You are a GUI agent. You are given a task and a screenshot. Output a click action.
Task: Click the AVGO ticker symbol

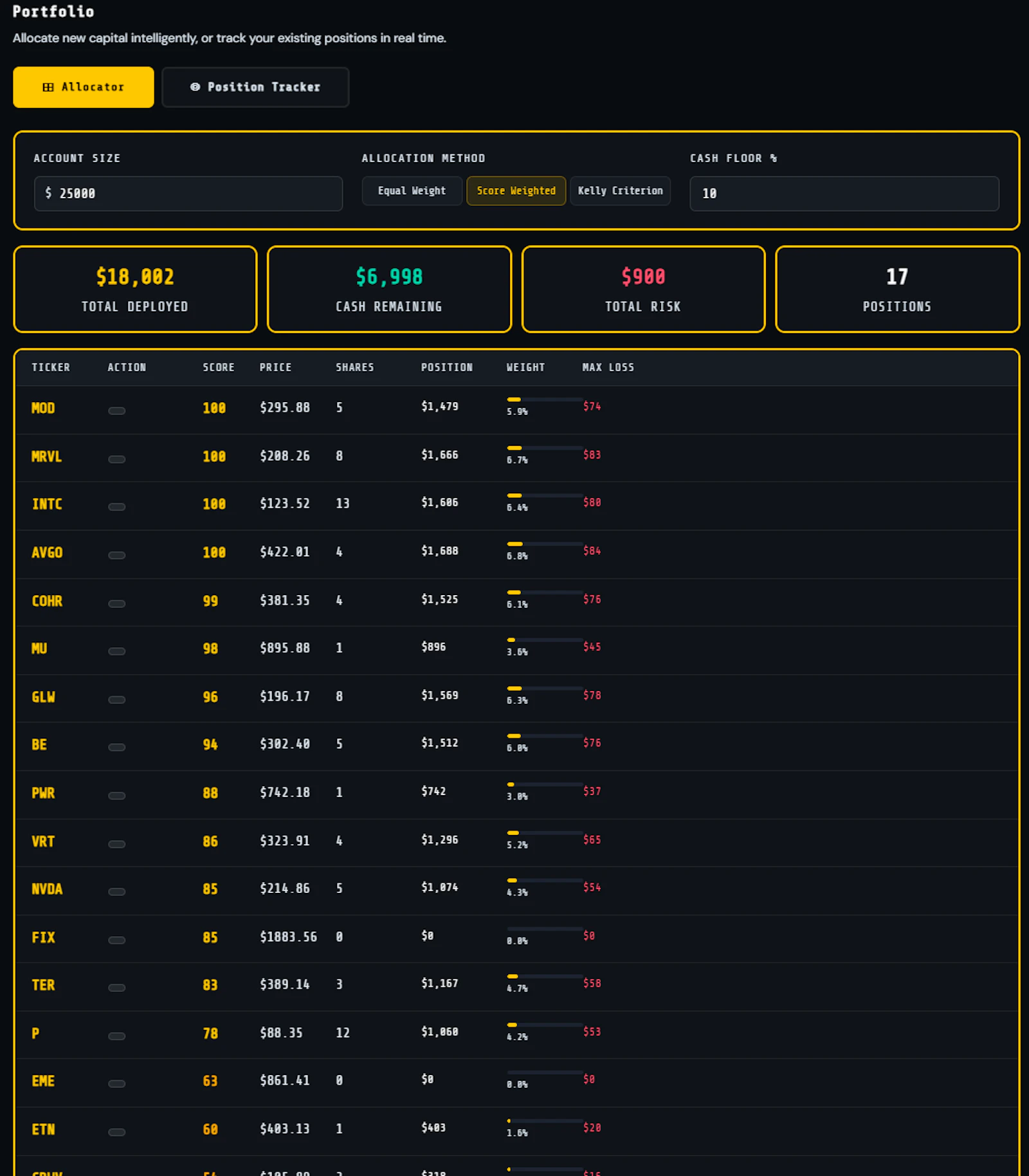pos(46,553)
